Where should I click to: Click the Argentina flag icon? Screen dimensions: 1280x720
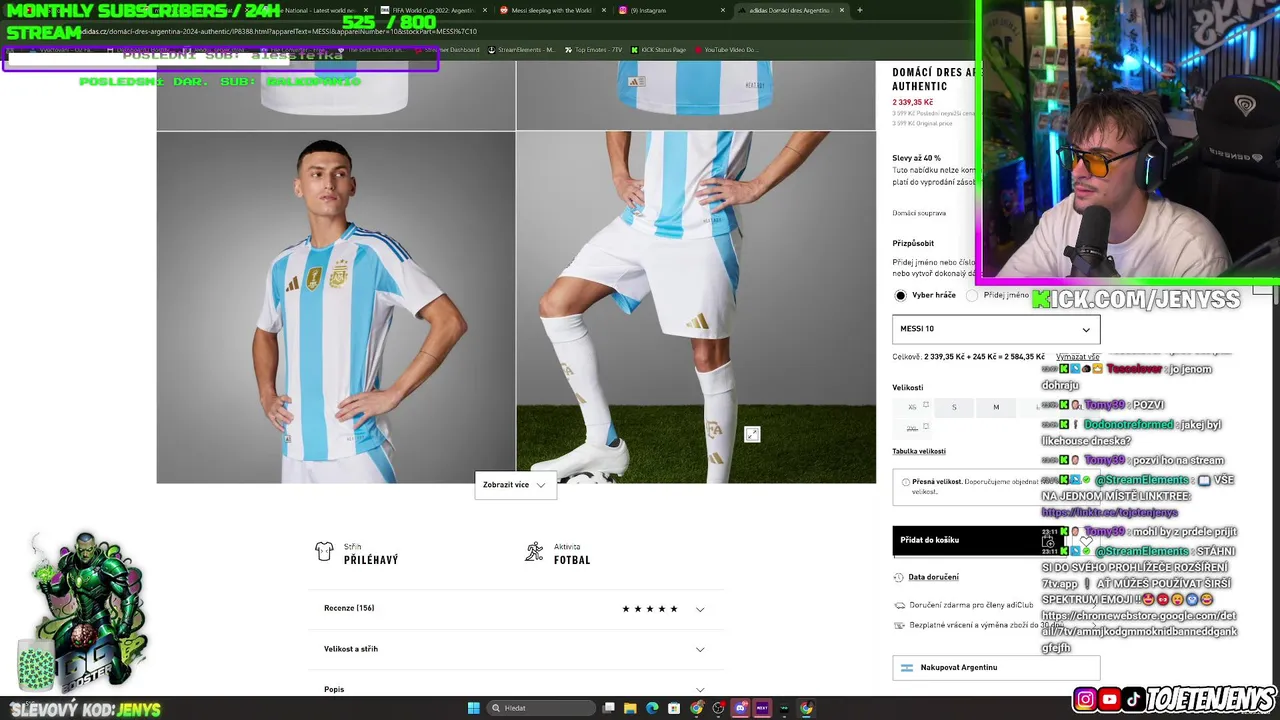[907, 667]
